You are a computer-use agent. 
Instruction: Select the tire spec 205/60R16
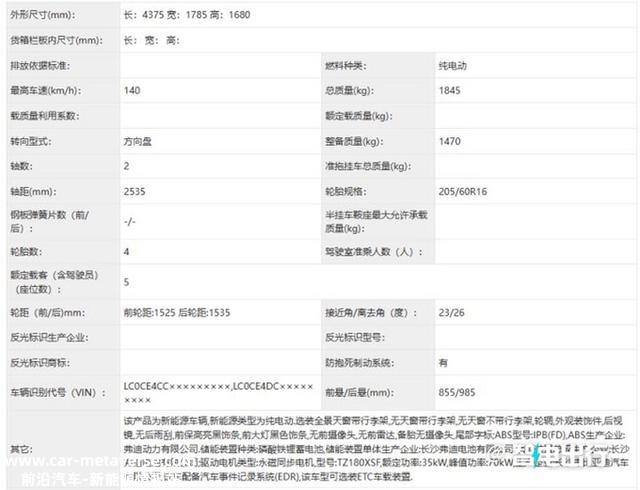tap(462, 192)
